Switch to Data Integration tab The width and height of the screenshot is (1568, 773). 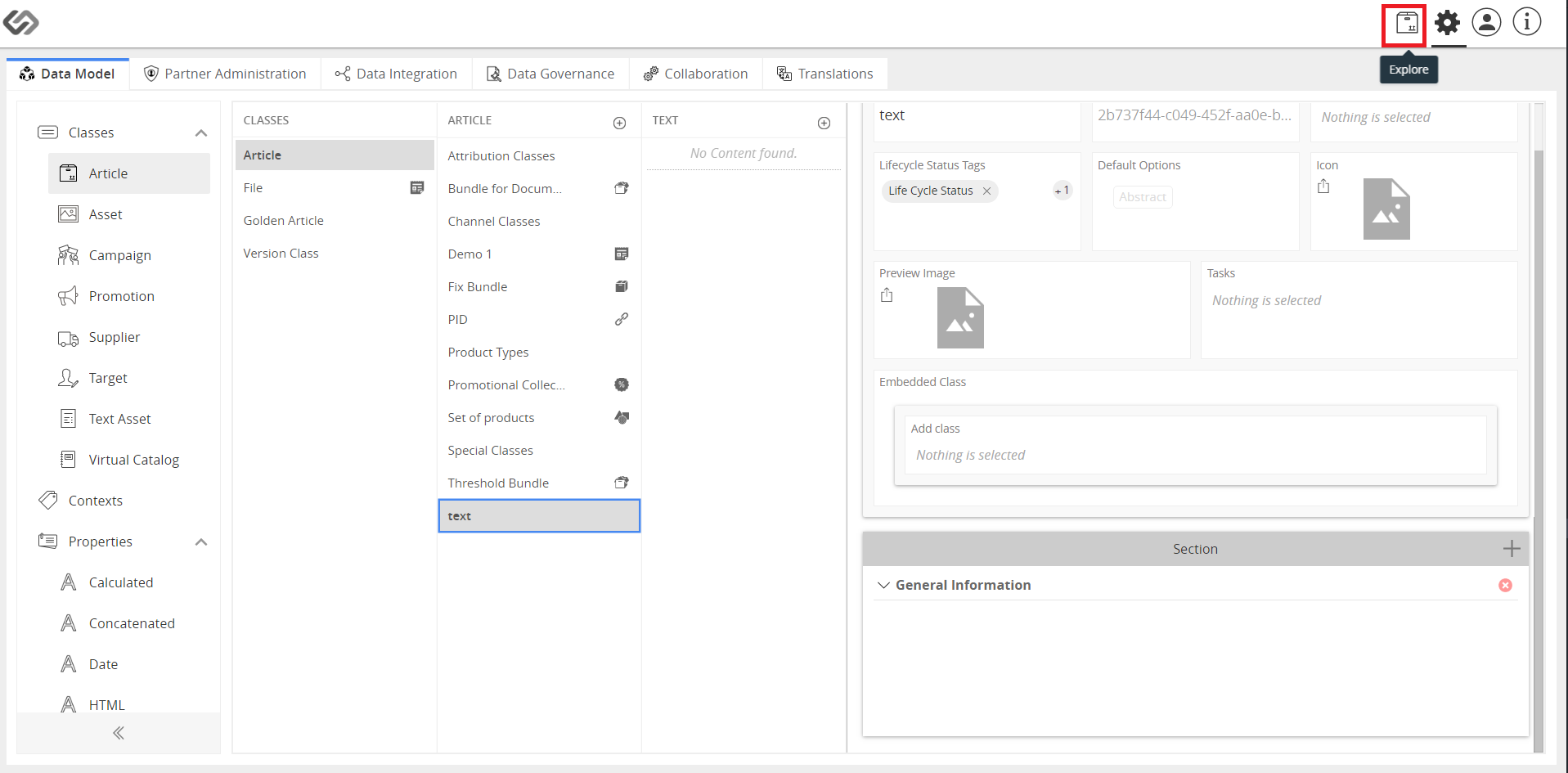[x=396, y=74]
